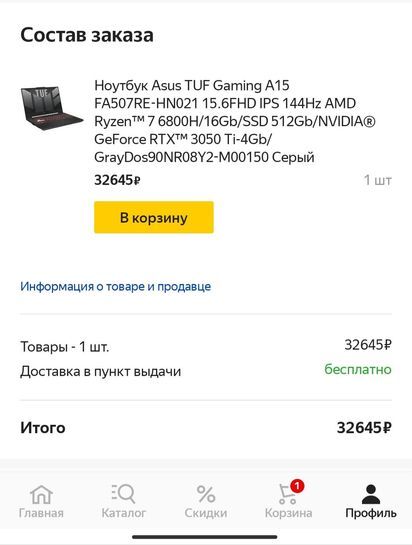This screenshot has height=545, width=412.
Task: Tap the Итого total amount 32645₽
Action: pyautogui.click(x=364, y=428)
